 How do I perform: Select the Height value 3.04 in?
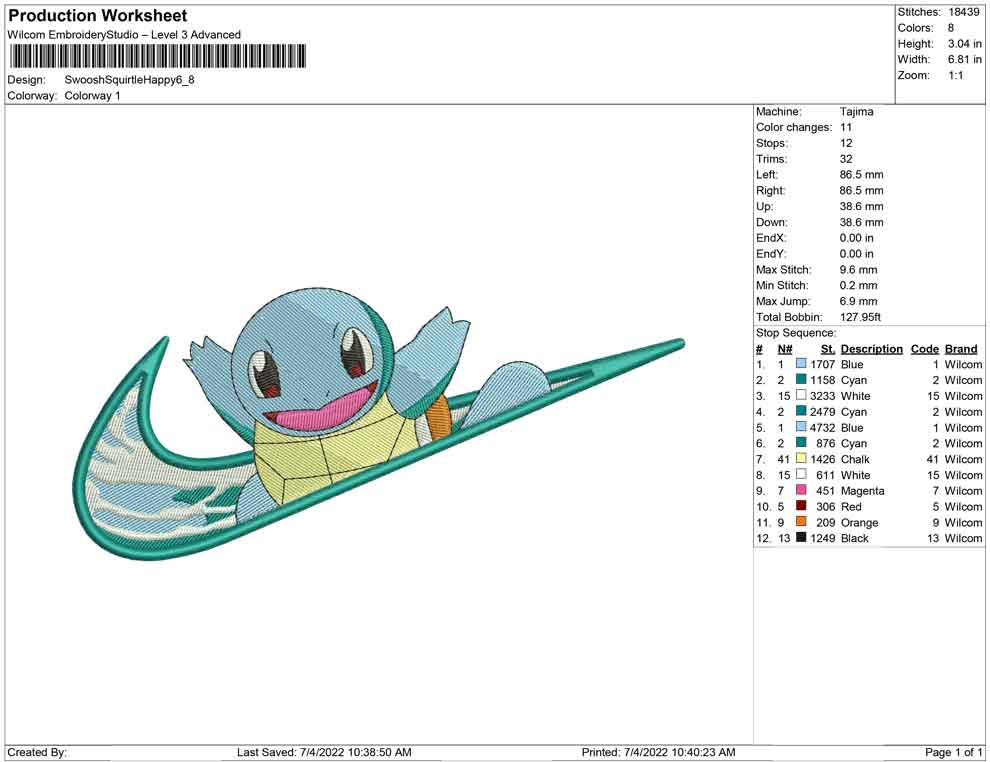[x=965, y=44]
